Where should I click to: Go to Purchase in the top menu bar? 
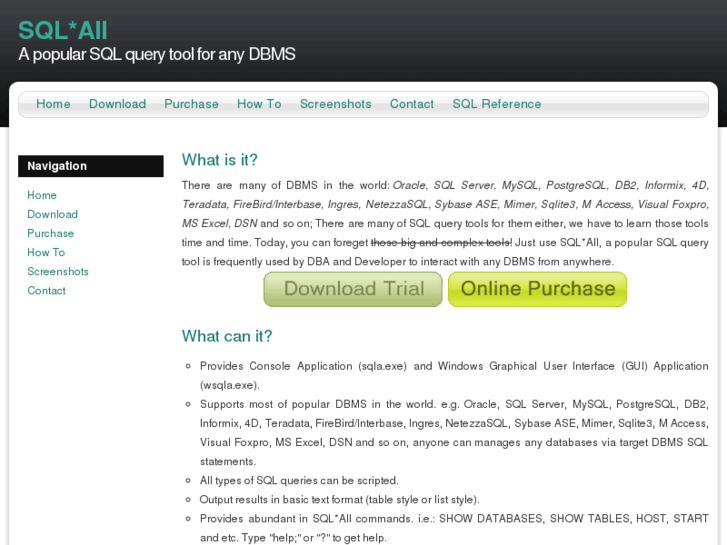point(191,104)
